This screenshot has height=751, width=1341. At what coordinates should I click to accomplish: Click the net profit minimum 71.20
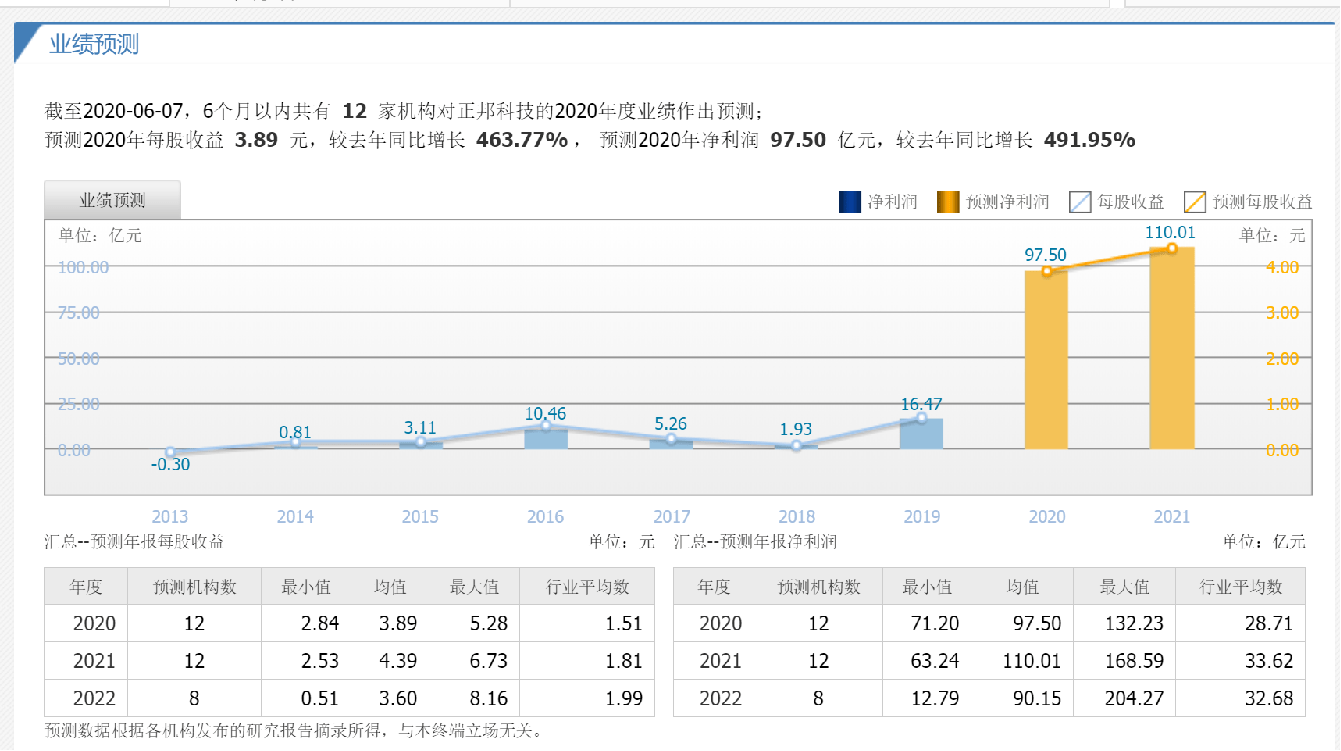pyautogui.click(x=936, y=623)
